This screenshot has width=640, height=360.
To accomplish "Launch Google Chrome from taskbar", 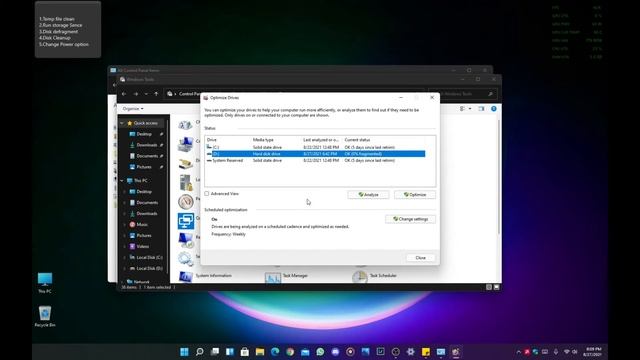I will [x=290, y=352].
